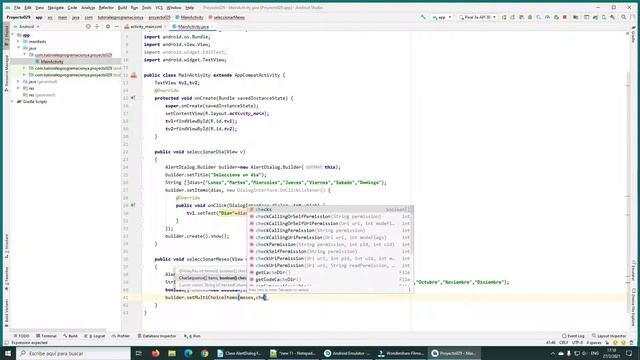Click the error gutter icon beside class MainActivity
This screenshot has height=360, width=640.
coord(133,75)
